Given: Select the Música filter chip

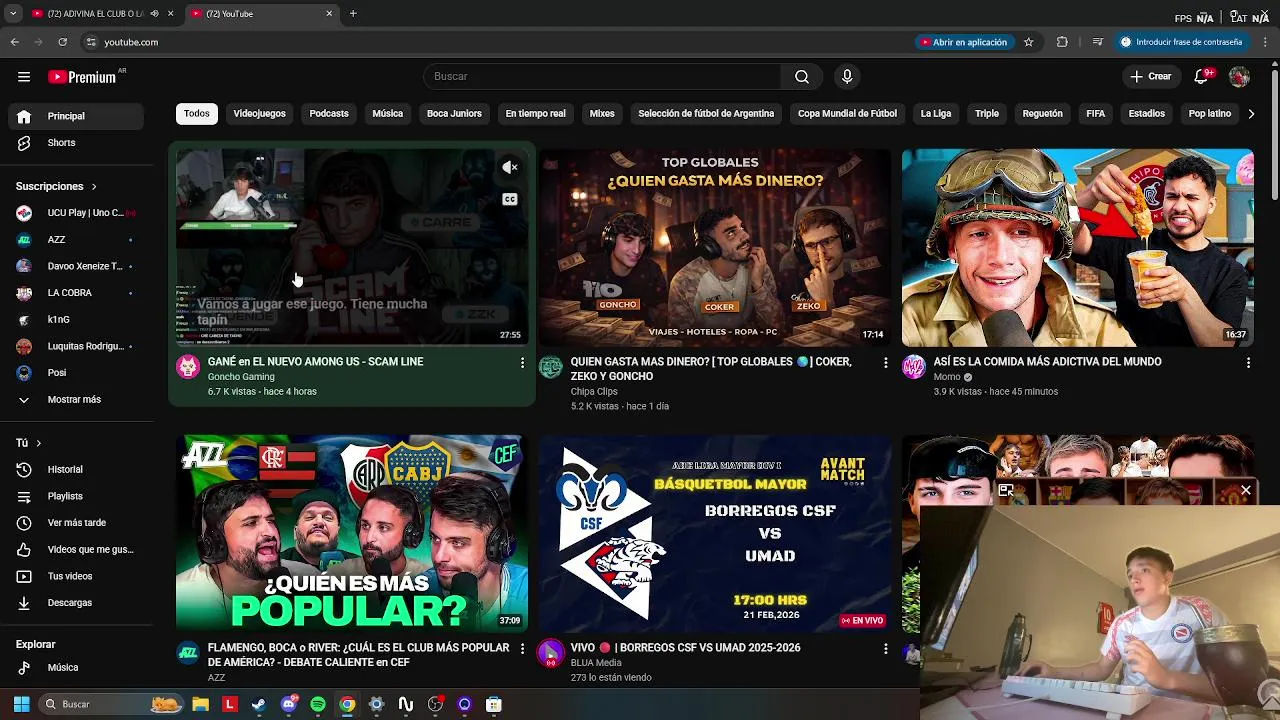Looking at the screenshot, I should coord(387,114).
